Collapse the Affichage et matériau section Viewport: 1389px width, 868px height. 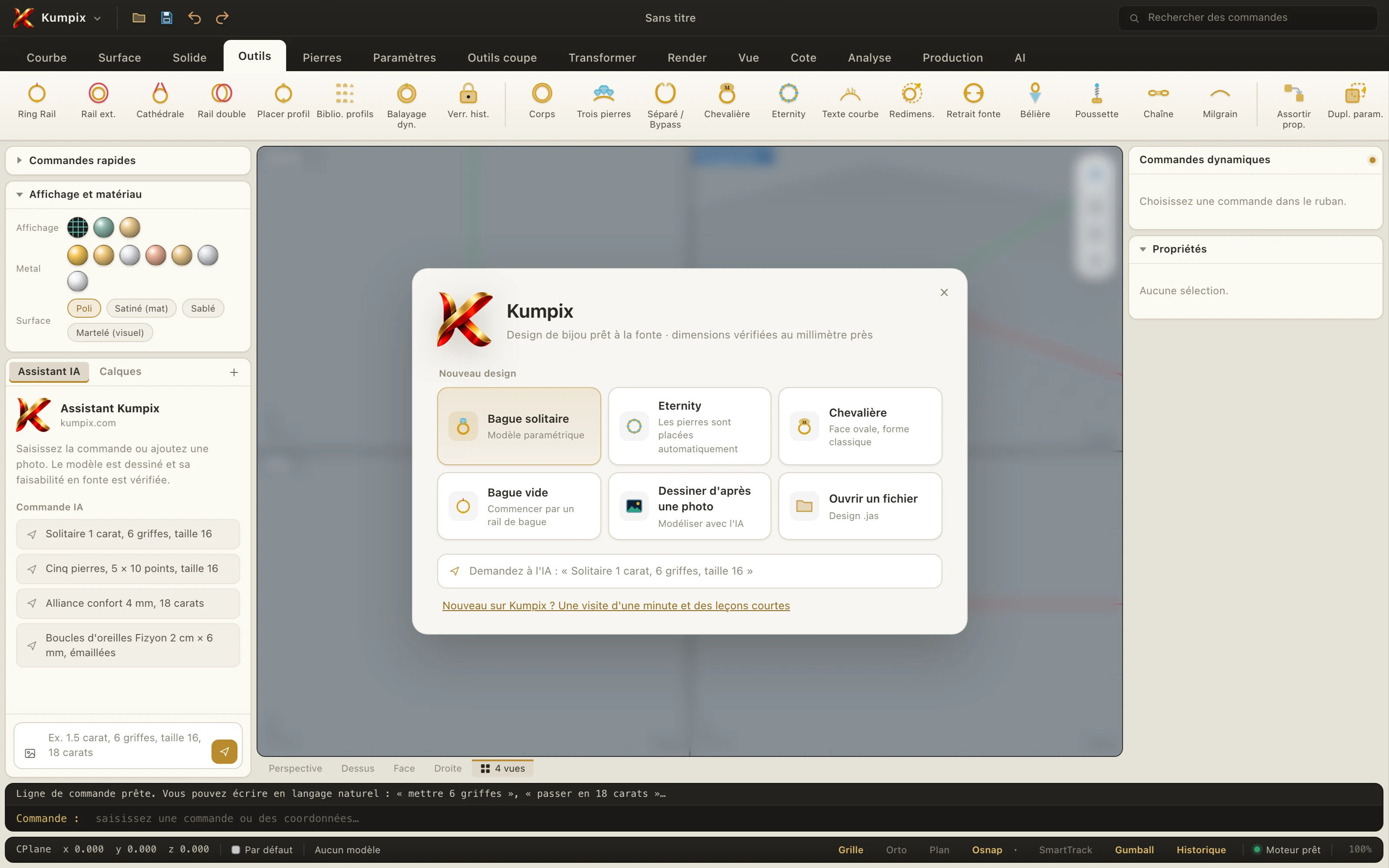(128, 194)
